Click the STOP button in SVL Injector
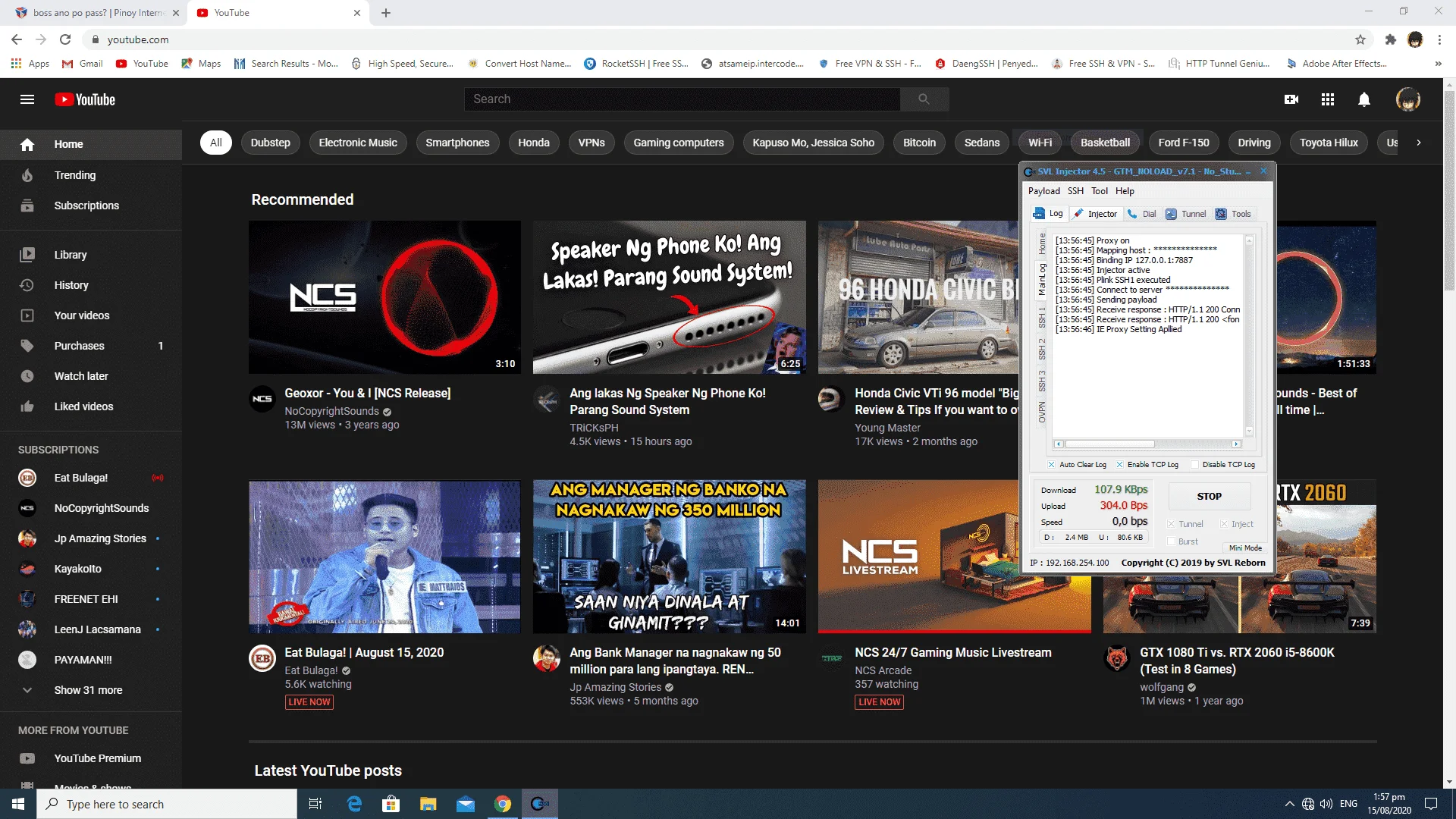 (x=1210, y=496)
